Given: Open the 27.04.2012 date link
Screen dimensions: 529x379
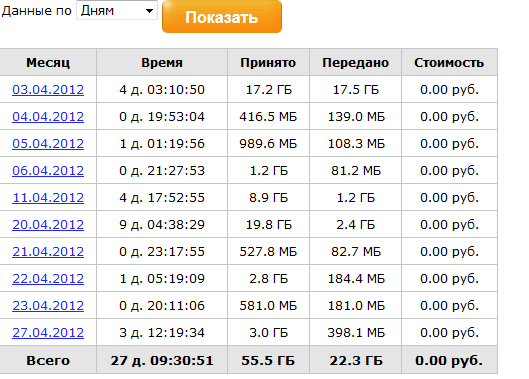Looking at the screenshot, I should point(48,332).
